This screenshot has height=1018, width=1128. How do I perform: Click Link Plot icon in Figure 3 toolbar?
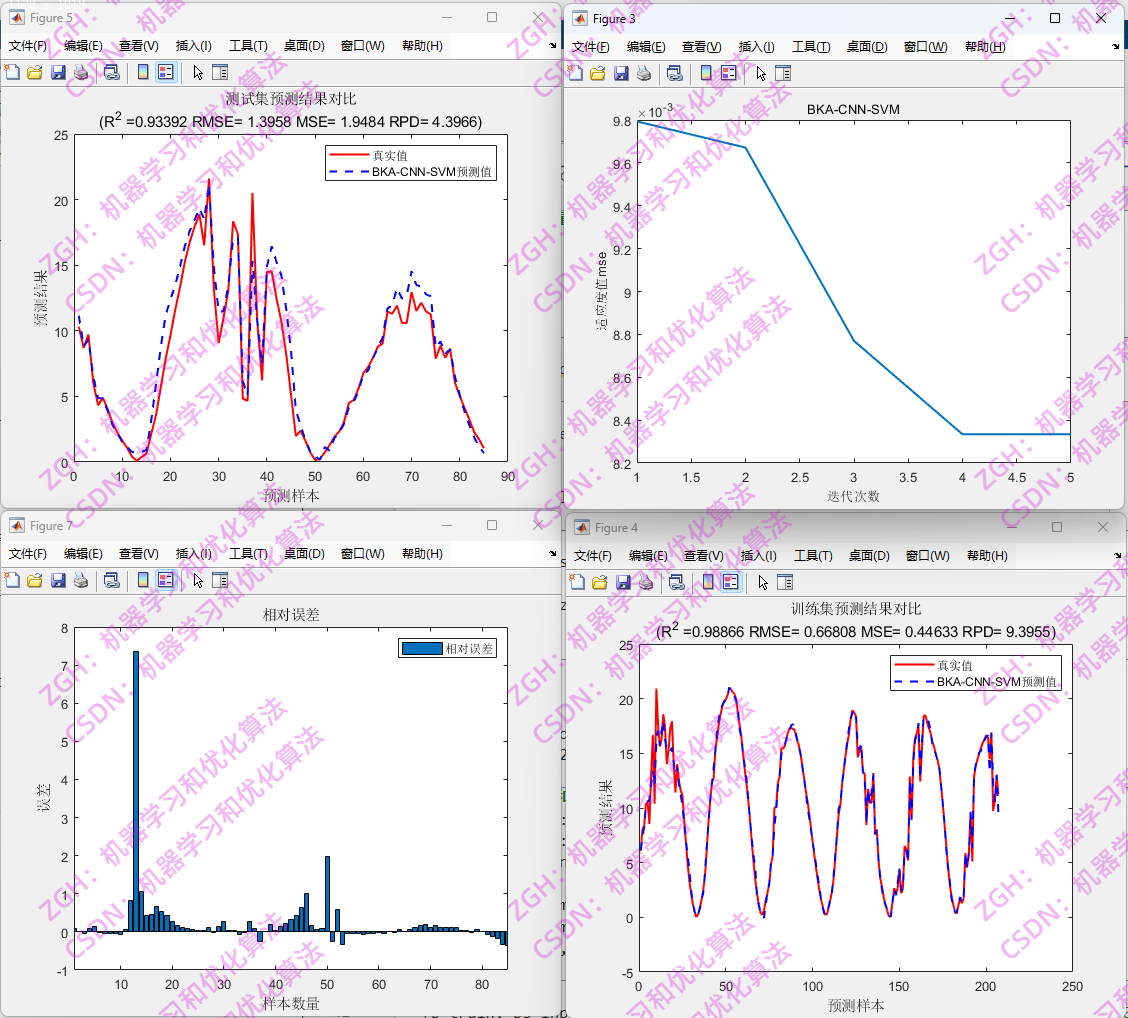[x=675, y=73]
